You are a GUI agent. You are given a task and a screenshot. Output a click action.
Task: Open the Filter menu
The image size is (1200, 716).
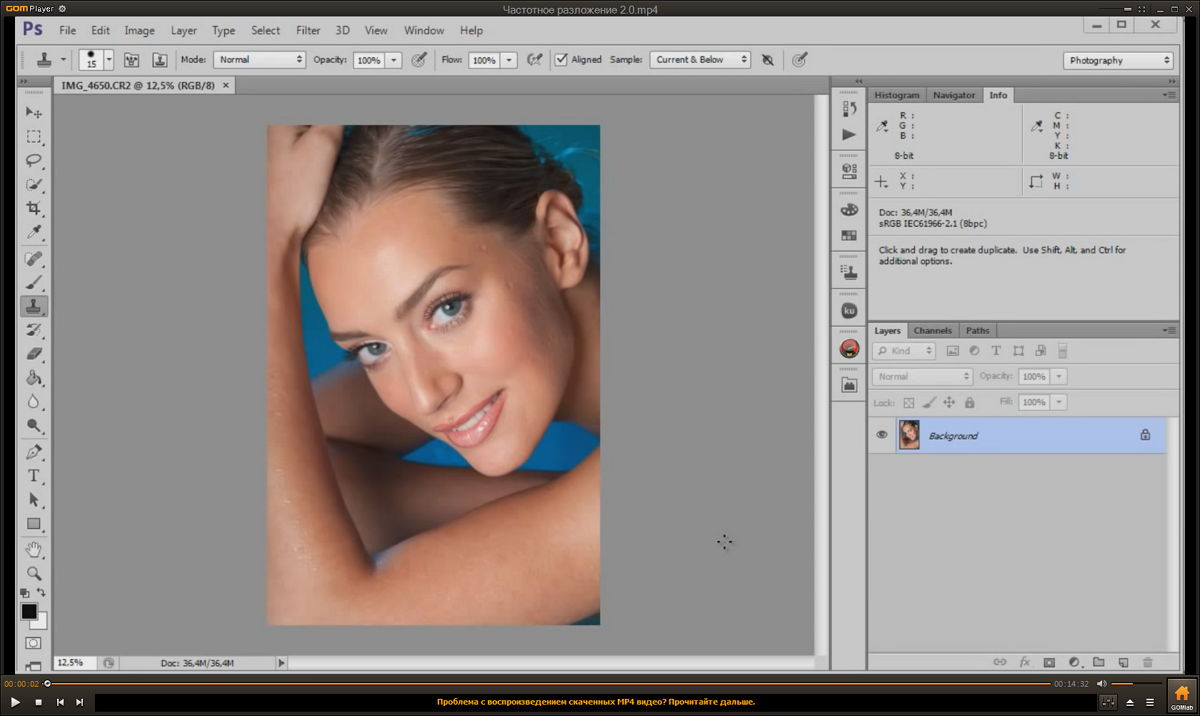tap(308, 30)
